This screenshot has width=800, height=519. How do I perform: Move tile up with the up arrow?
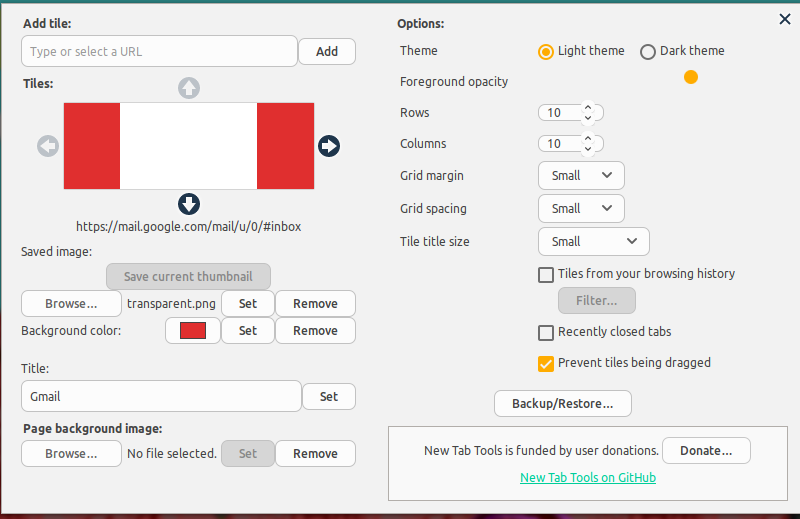[x=189, y=88]
